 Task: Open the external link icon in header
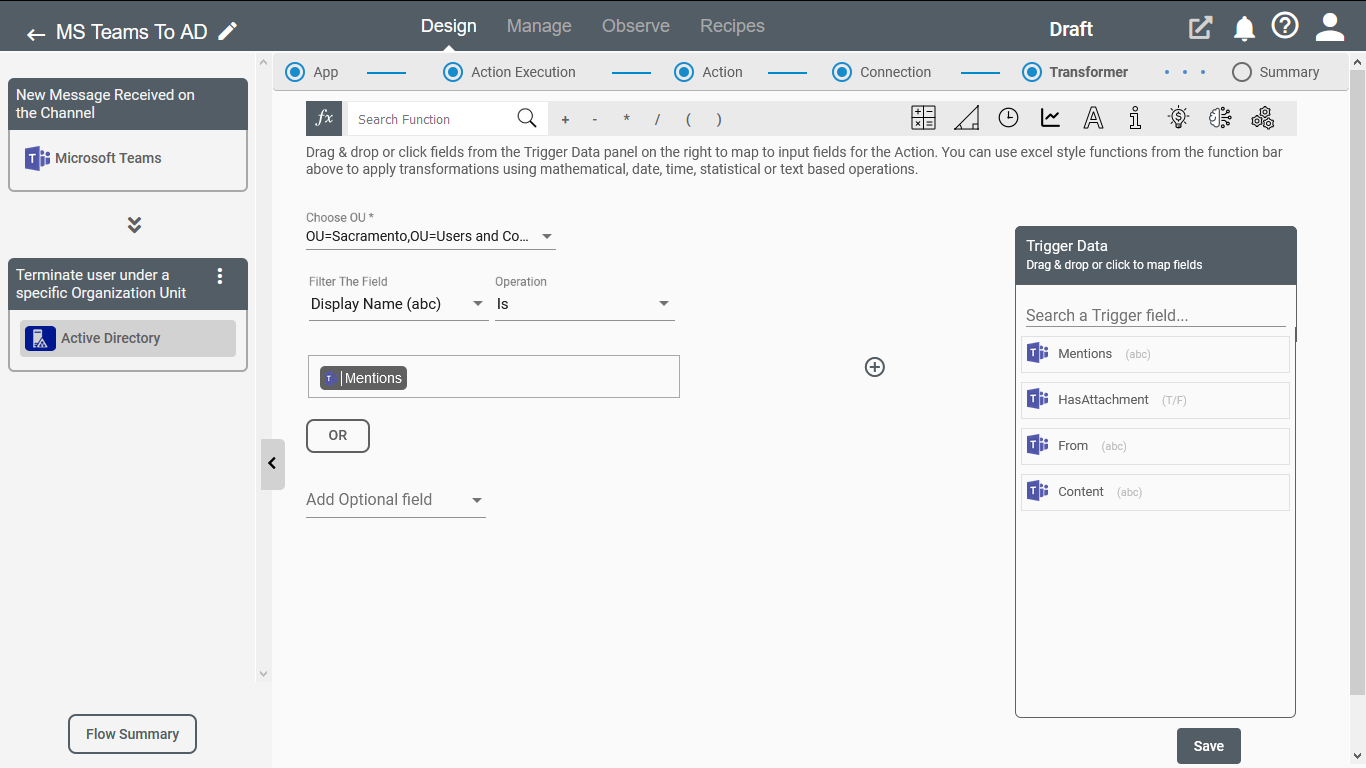coord(1200,28)
